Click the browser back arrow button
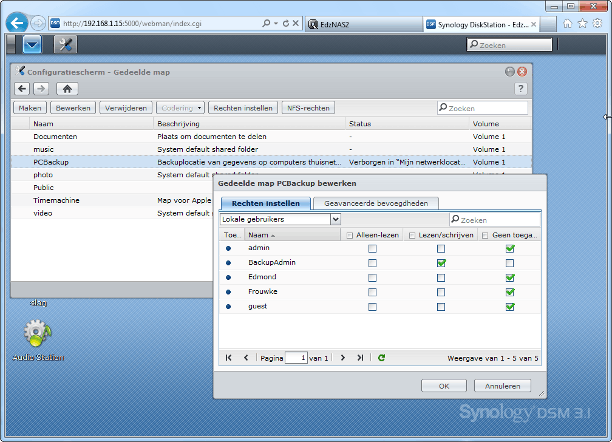The height and width of the screenshot is (442, 612). point(17,23)
